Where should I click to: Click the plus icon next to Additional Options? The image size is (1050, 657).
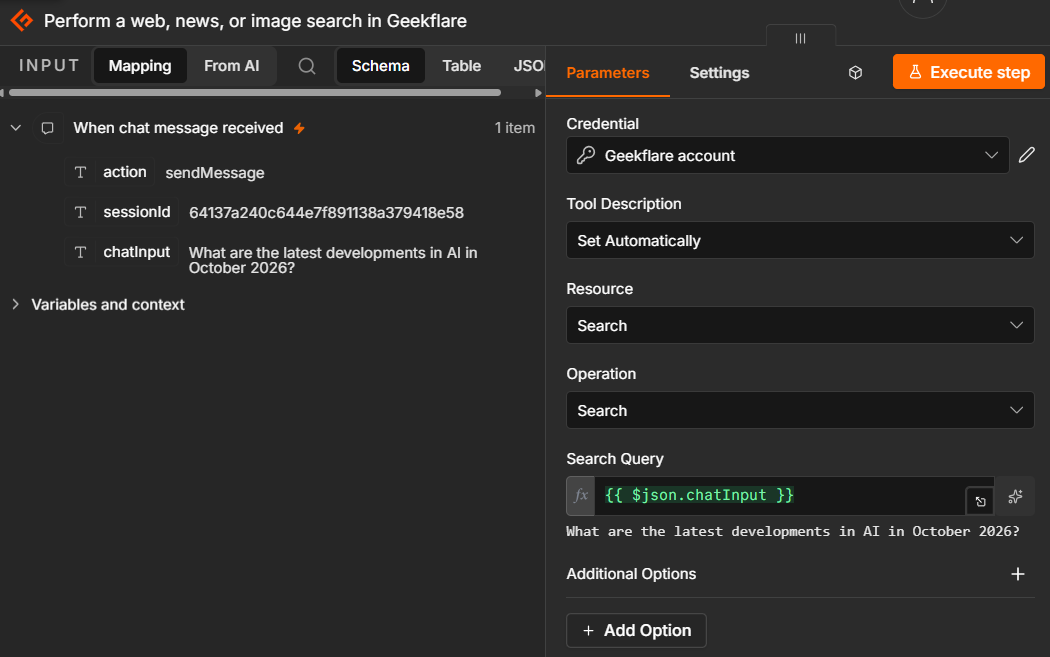pos(1018,574)
